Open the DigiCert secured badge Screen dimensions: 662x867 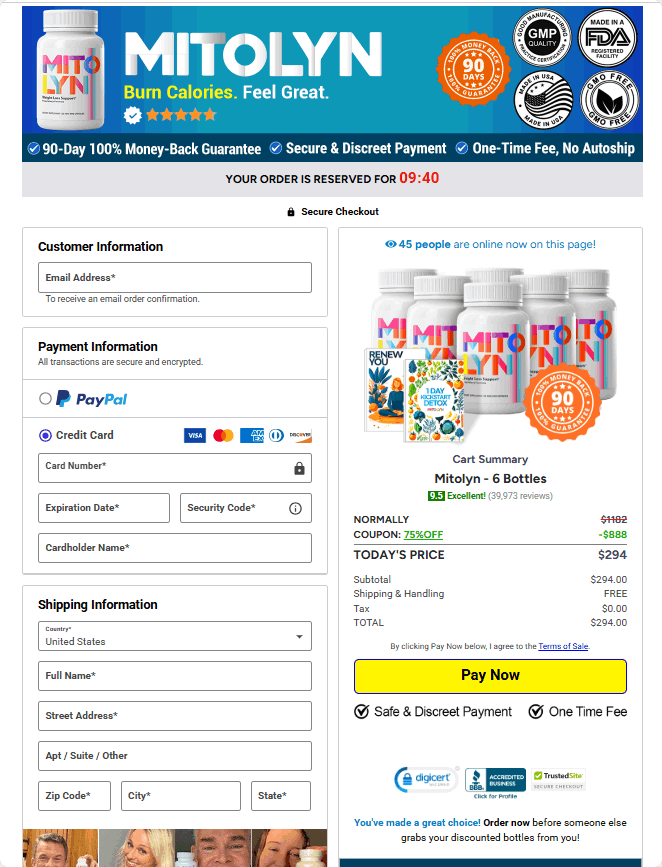(x=426, y=779)
